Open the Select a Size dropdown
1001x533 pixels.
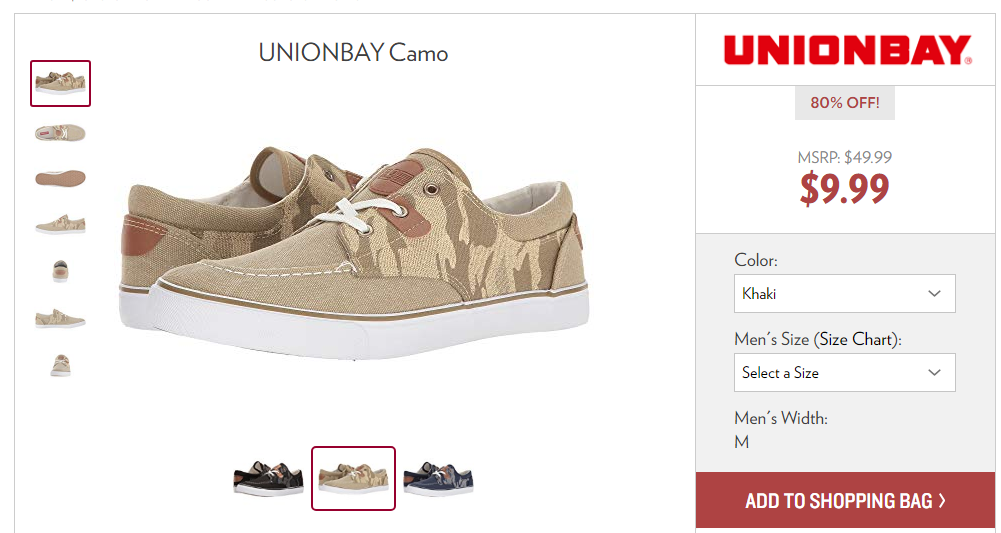[x=845, y=373]
